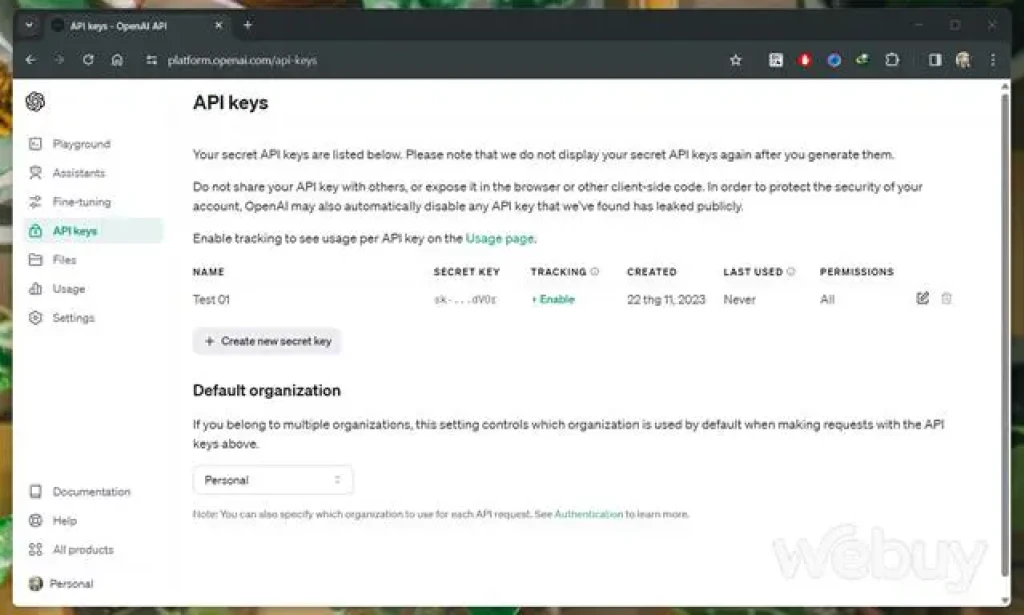Open Playground in the sidebar
This screenshot has height=615, width=1024.
point(81,144)
